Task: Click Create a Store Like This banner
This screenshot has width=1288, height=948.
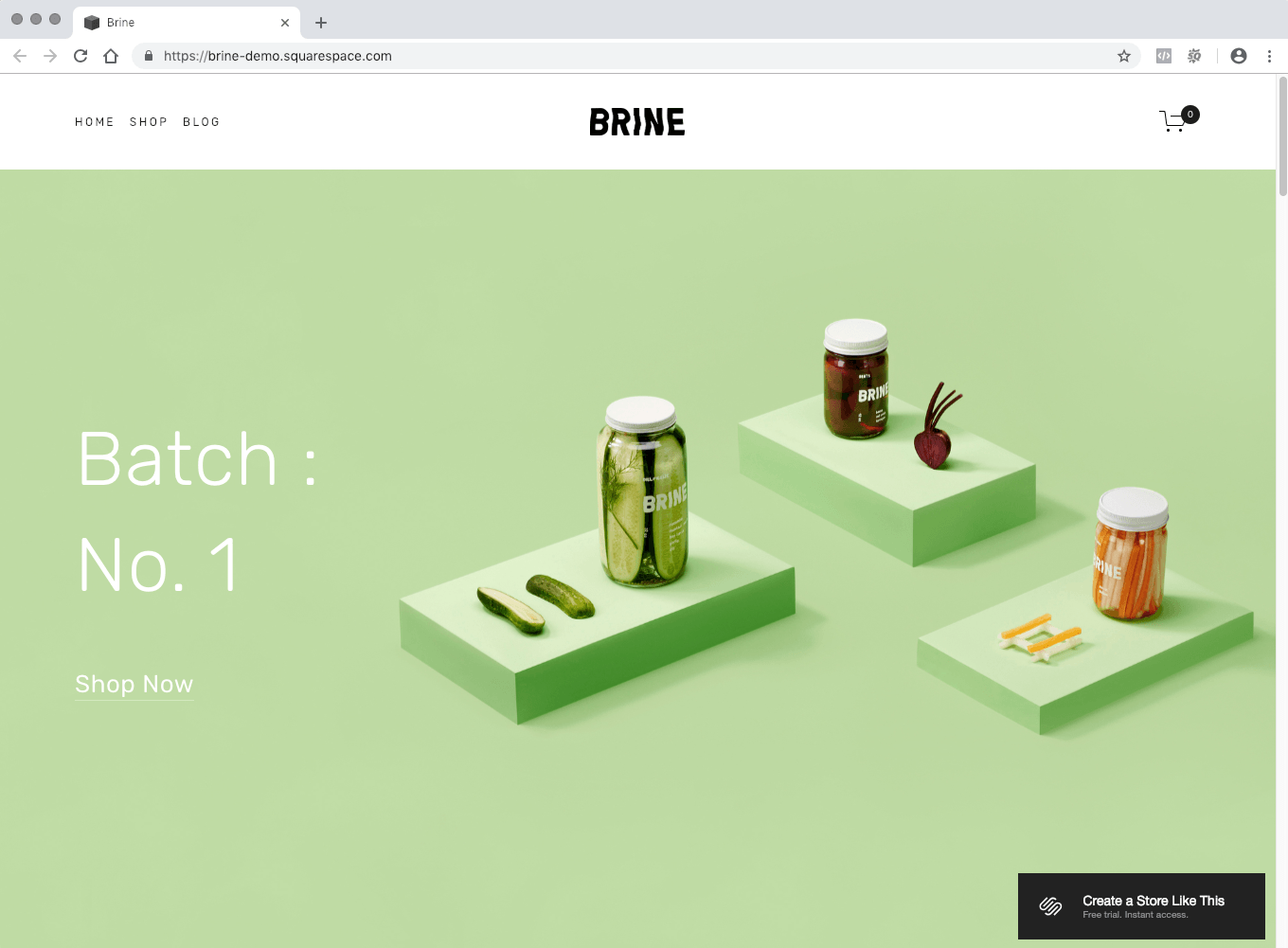Action: pos(1141,906)
